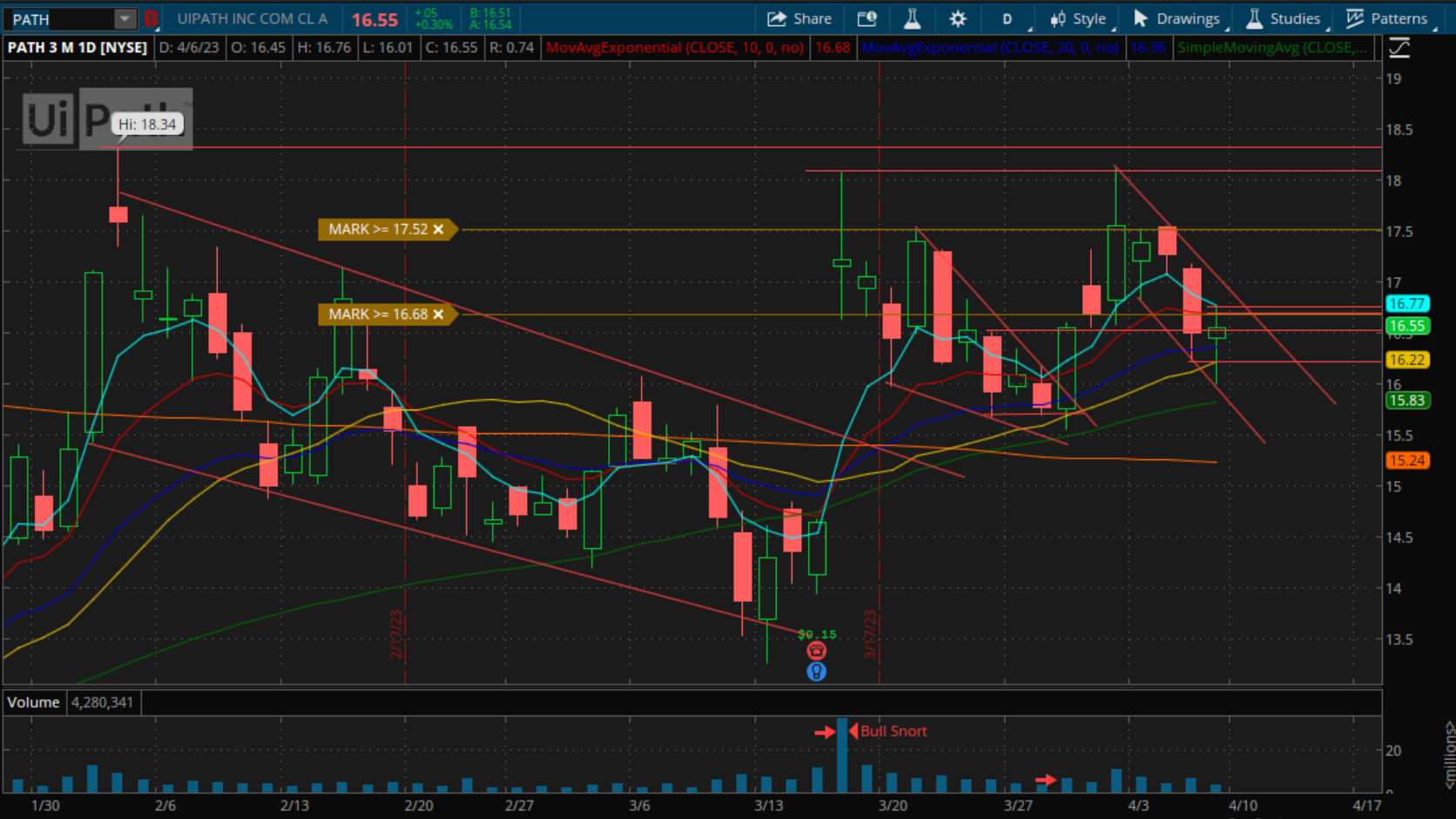
Task: Click the MovAvgExponential (CLOSE, 10, 0, no) study label
Action: click(x=675, y=47)
